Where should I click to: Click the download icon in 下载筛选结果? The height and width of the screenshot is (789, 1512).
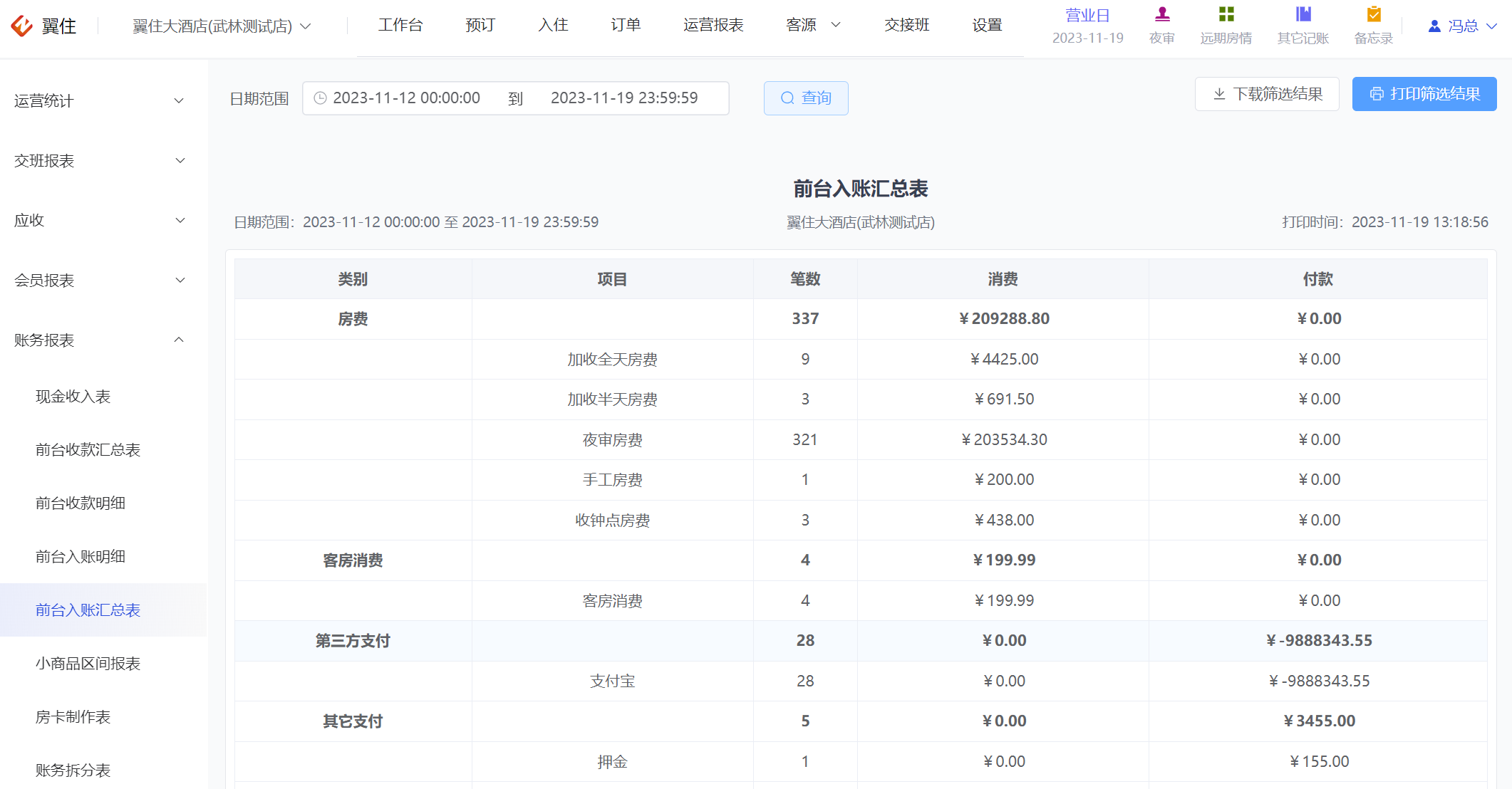[x=1219, y=94]
